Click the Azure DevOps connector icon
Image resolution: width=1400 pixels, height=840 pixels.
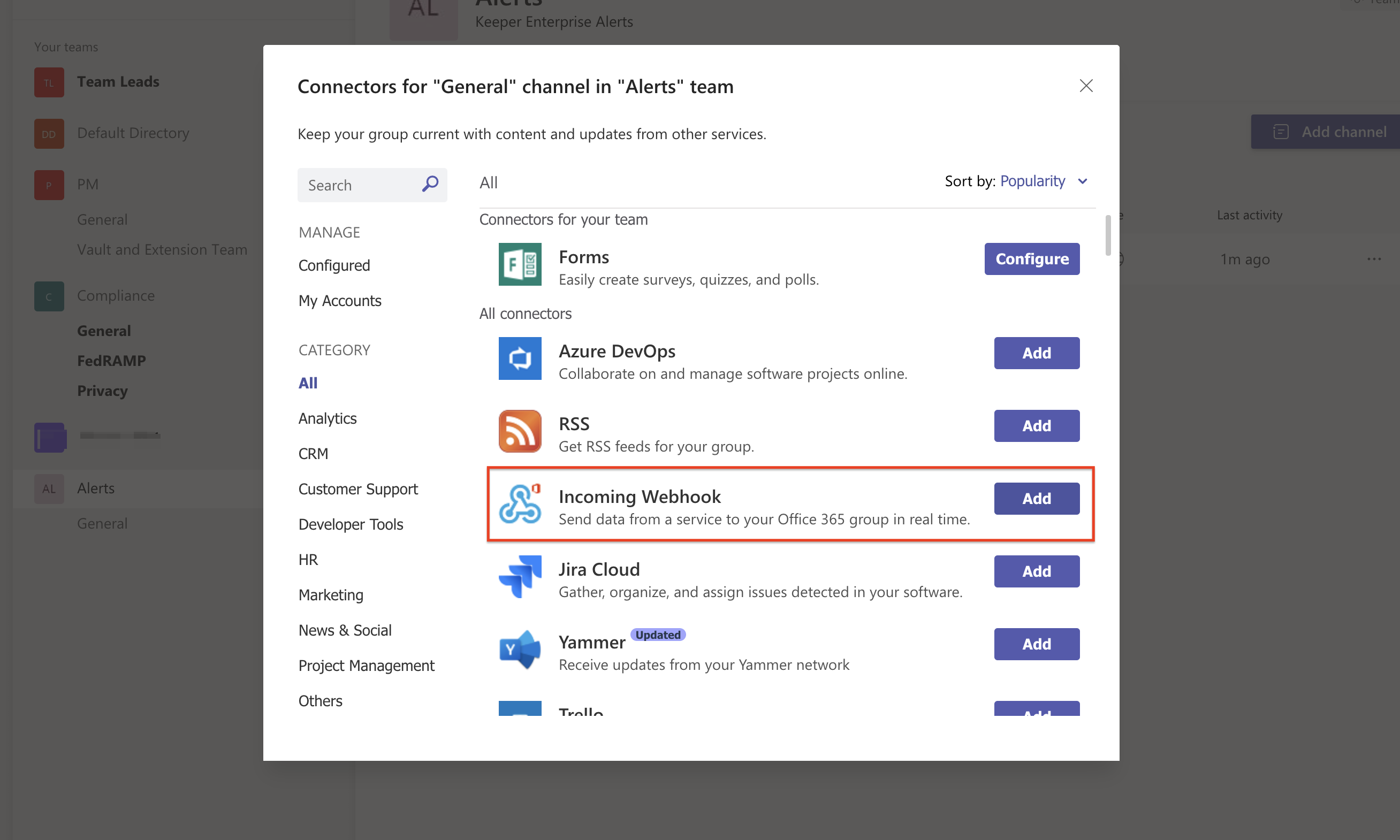tap(520, 358)
